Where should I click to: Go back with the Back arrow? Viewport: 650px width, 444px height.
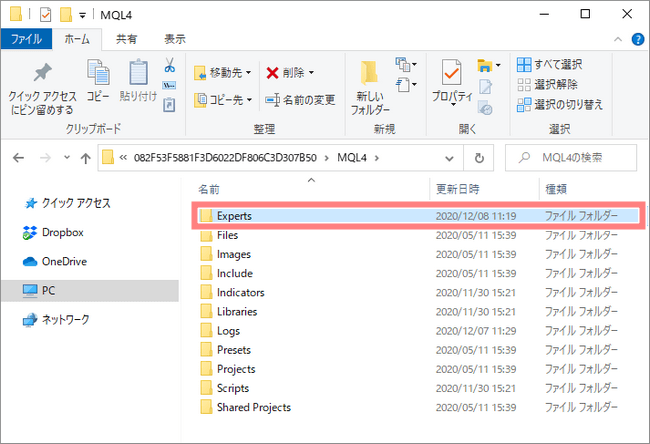19,158
